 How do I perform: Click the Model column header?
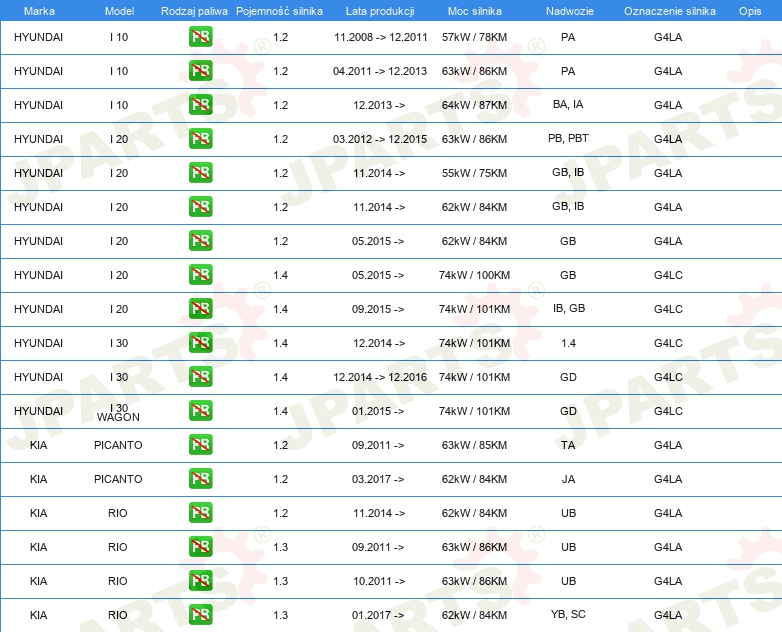(x=119, y=11)
